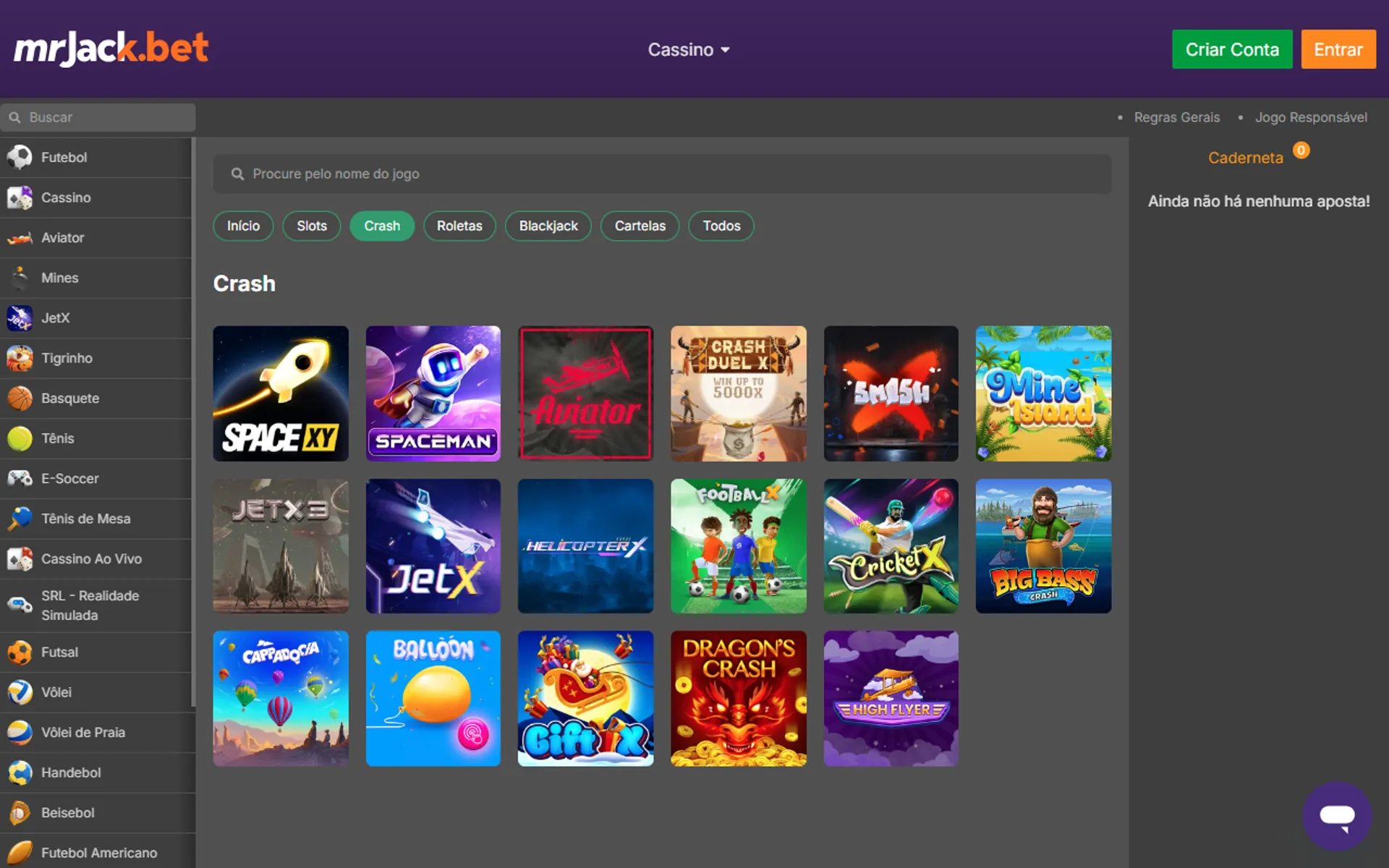Click the Buscar sidebar search field
This screenshot has width=1389, height=868.
click(98, 117)
